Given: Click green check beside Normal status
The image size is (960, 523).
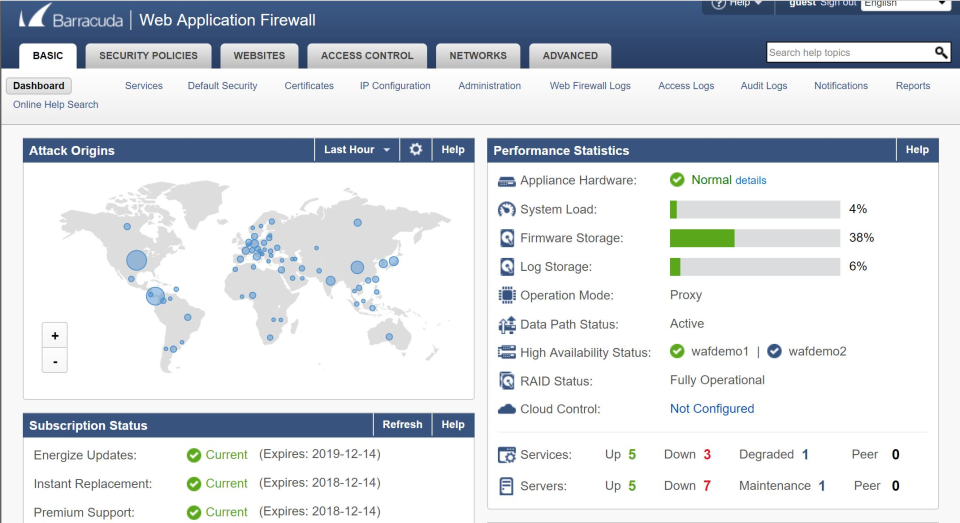Looking at the screenshot, I should coord(677,179).
